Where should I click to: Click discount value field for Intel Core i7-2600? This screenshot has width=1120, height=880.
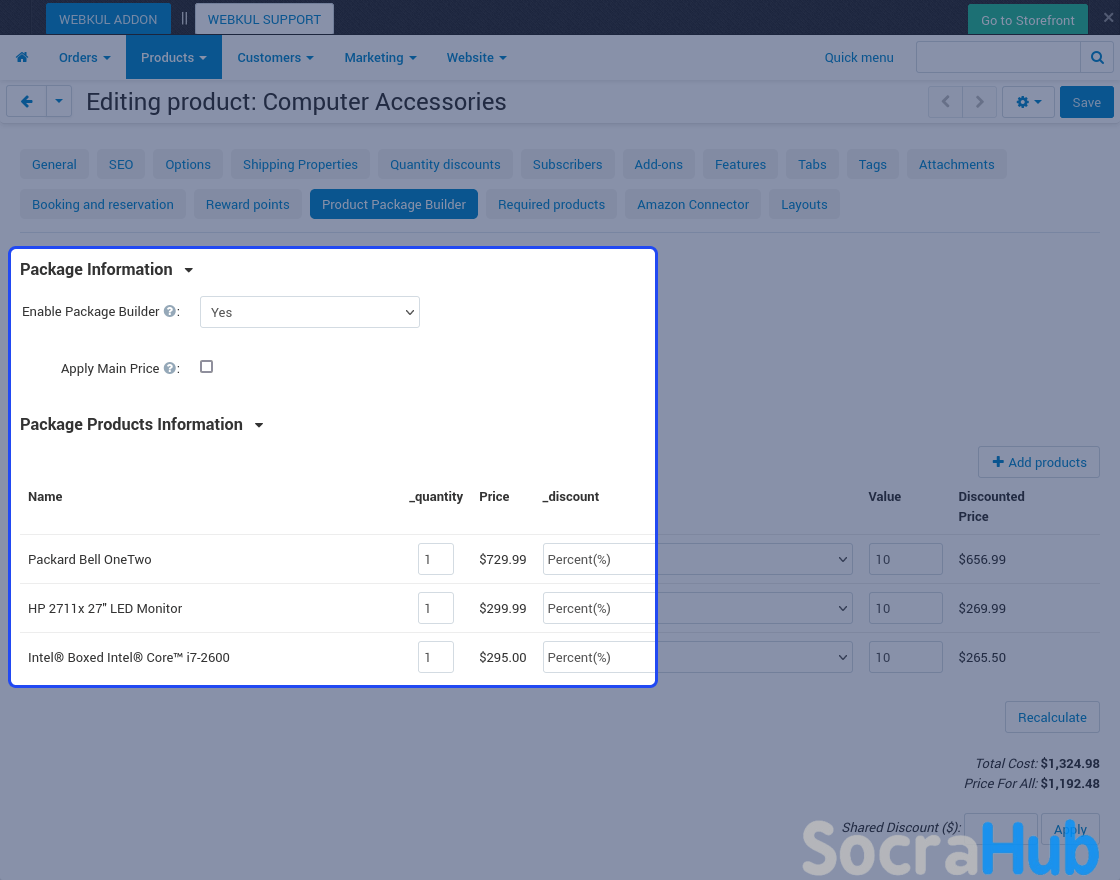click(x=906, y=657)
